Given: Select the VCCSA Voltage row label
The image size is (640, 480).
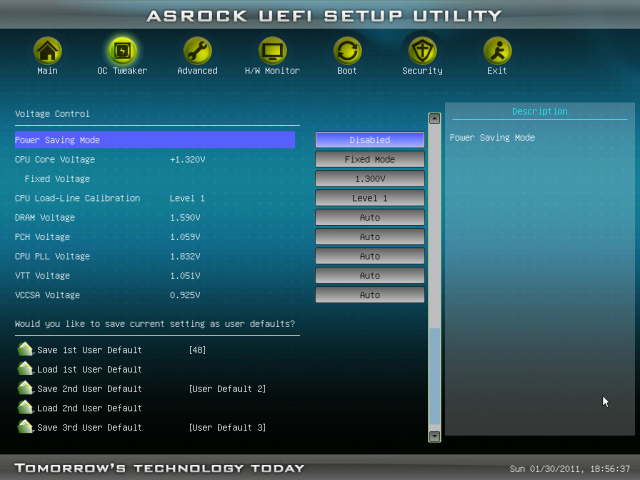Looking at the screenshot, I should (47, 295).
